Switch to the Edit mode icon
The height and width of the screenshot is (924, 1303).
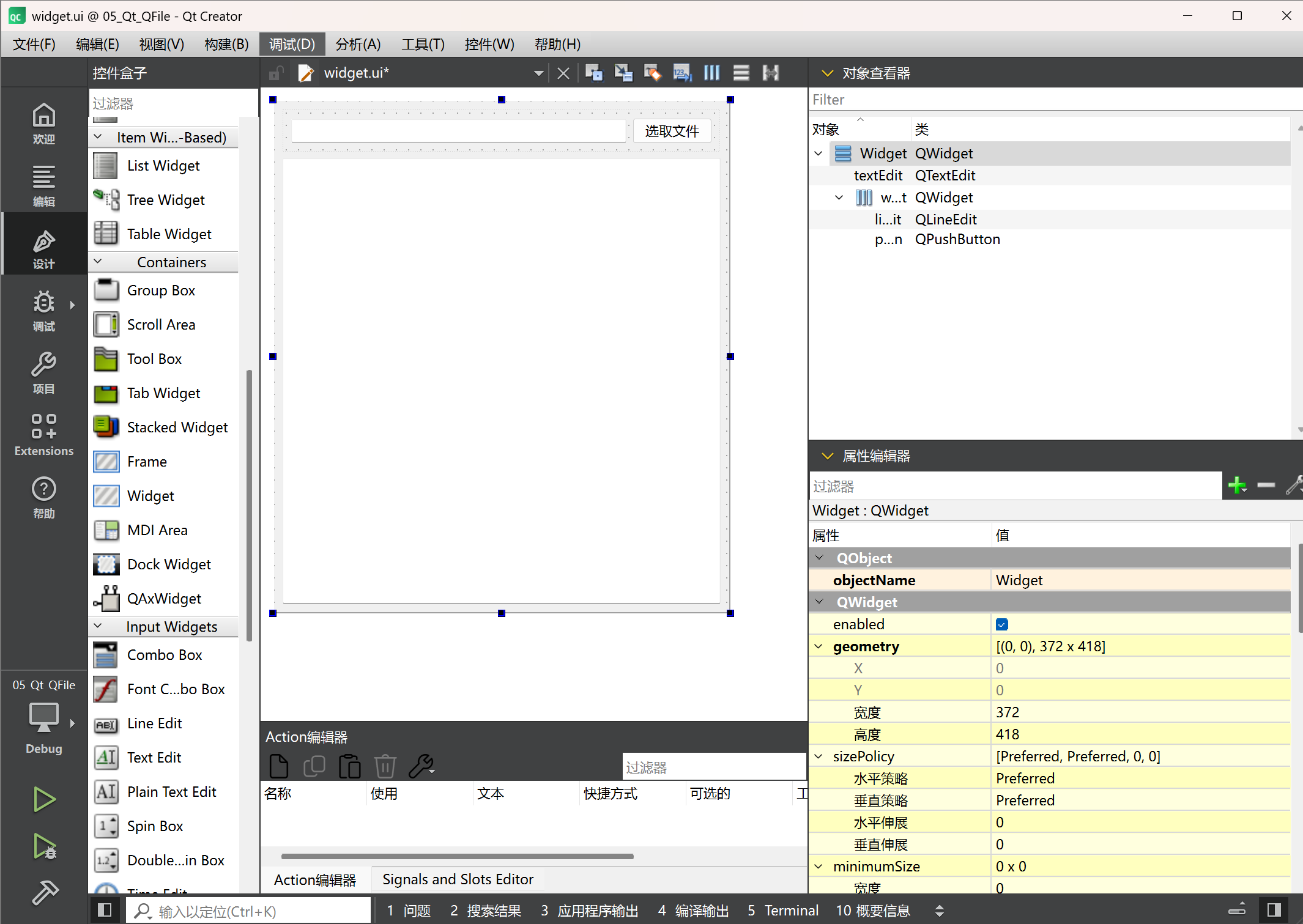pos(43,185)
